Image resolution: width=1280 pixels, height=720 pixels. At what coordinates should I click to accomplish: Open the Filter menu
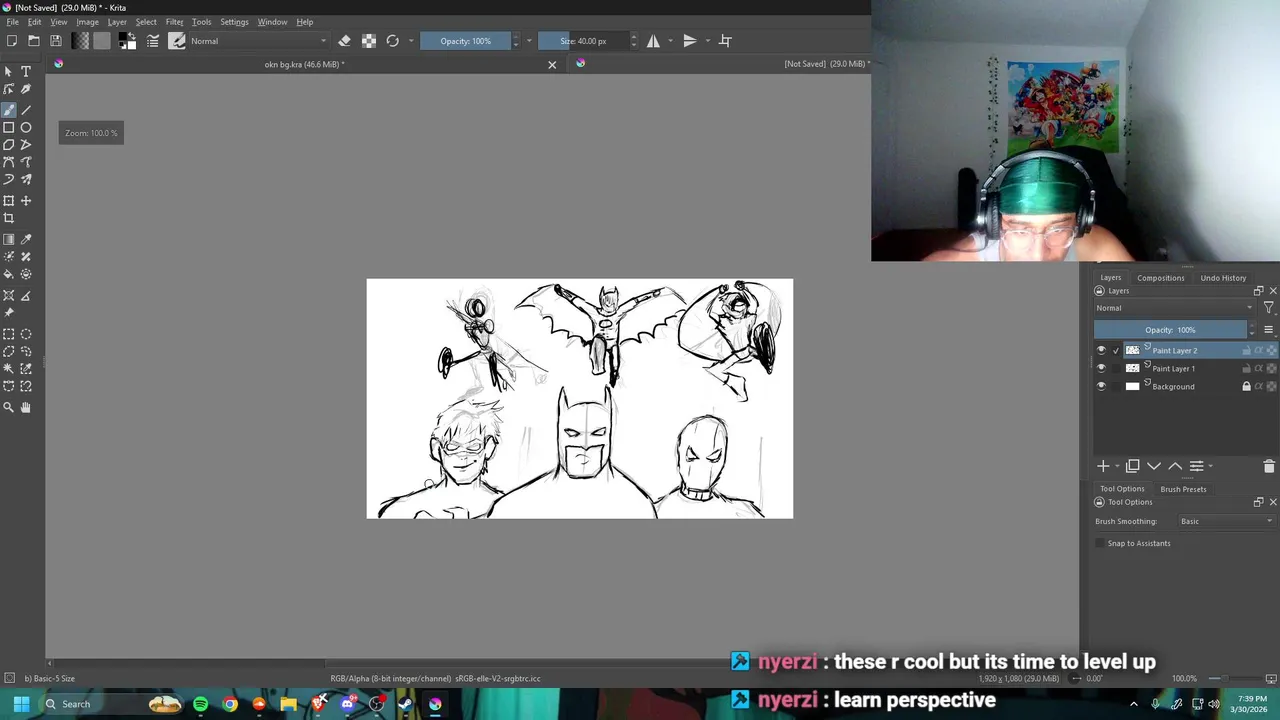[x=174, y=22]
